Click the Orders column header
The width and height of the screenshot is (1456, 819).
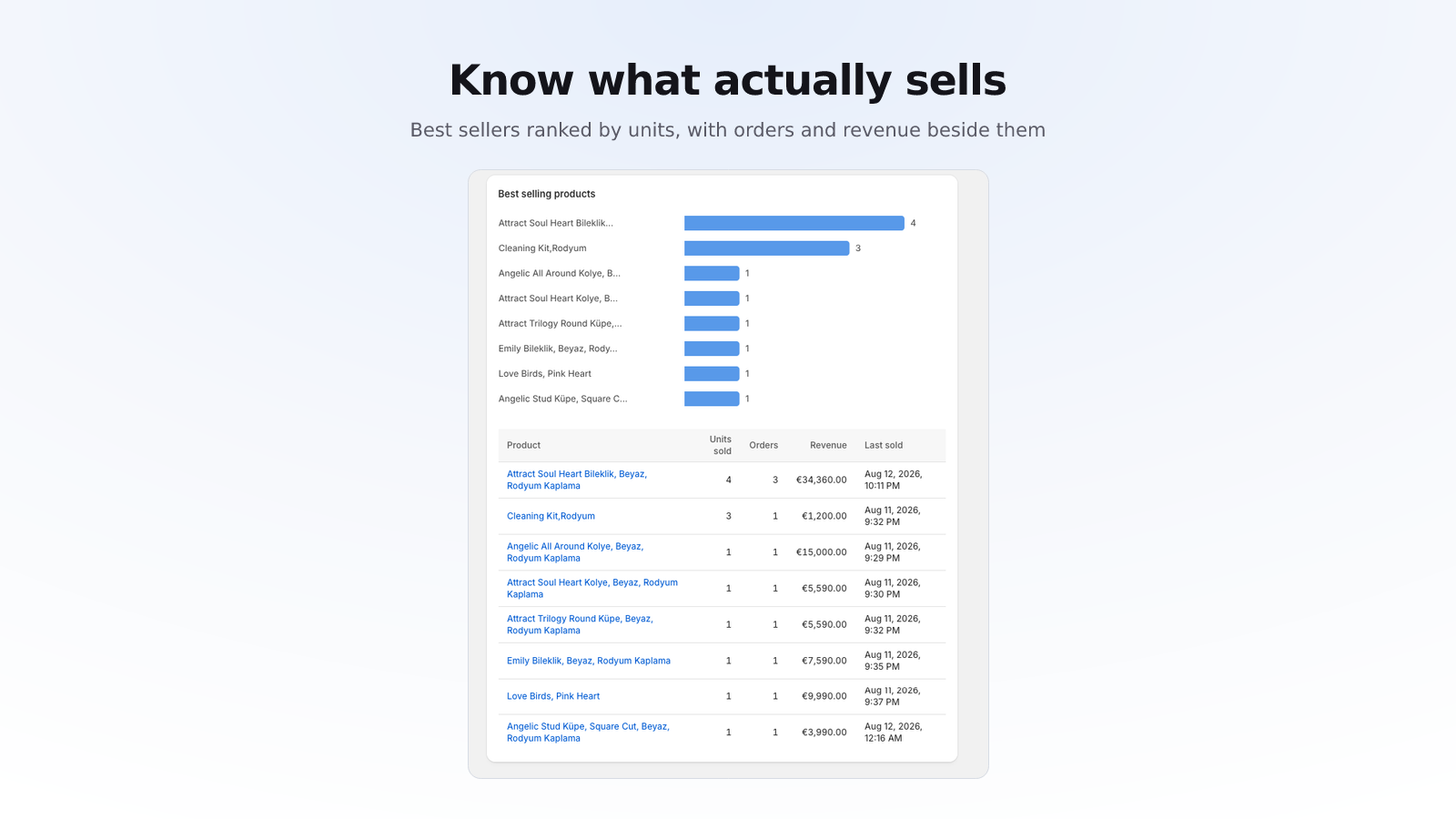click(763, 445)
